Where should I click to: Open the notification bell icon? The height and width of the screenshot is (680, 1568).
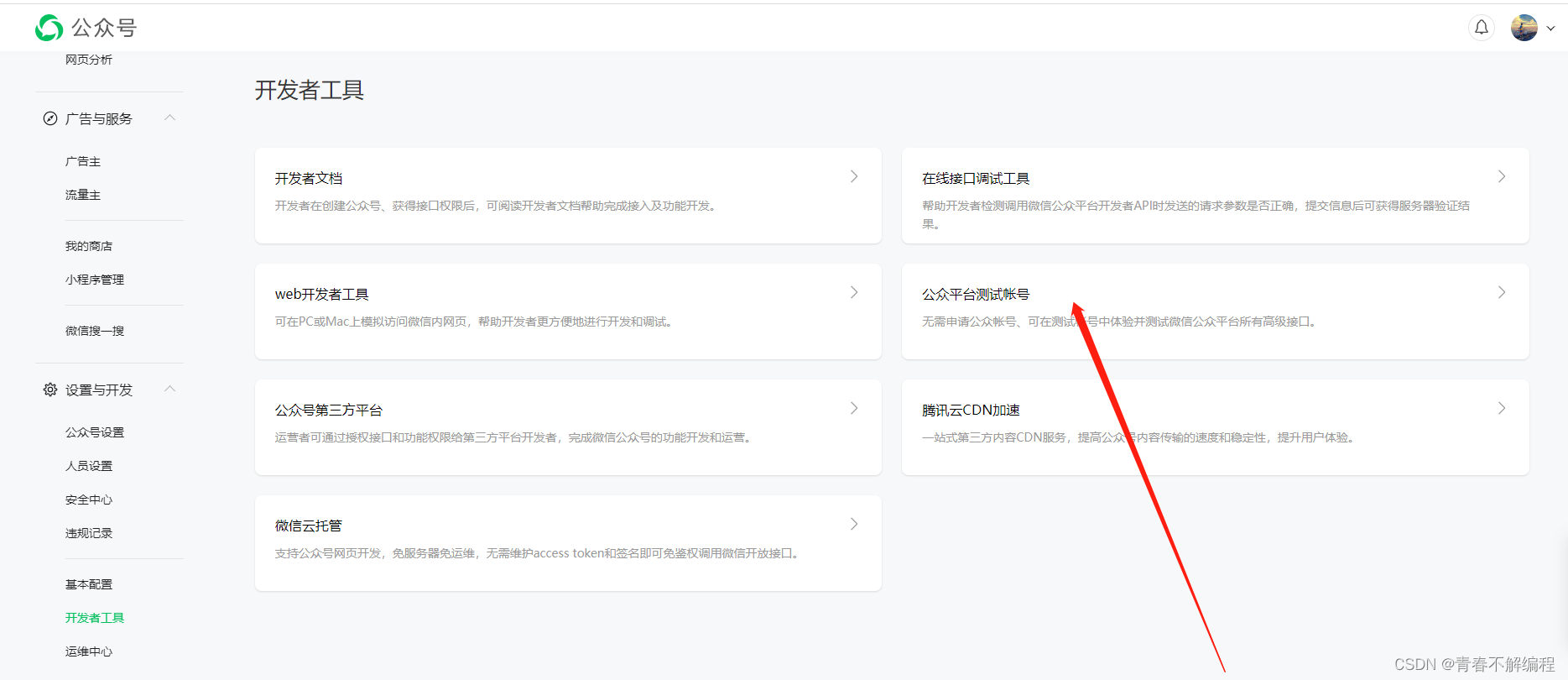pos(1482,28)
